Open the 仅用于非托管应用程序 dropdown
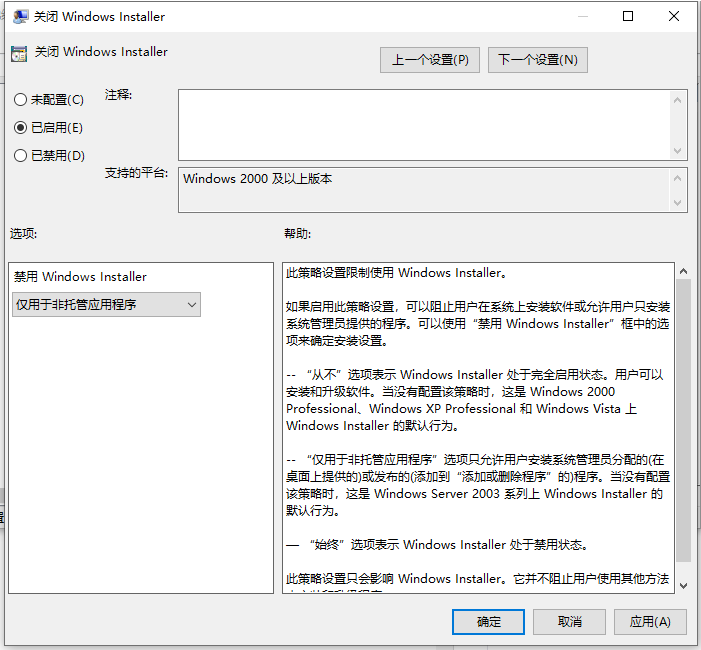Viewport: 701px width, 650px height. [x=106, y=304]
